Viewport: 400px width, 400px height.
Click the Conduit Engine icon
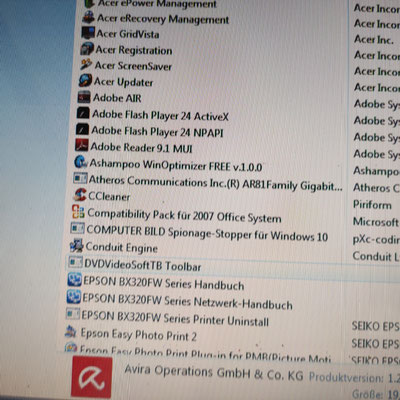coord(77,246)
